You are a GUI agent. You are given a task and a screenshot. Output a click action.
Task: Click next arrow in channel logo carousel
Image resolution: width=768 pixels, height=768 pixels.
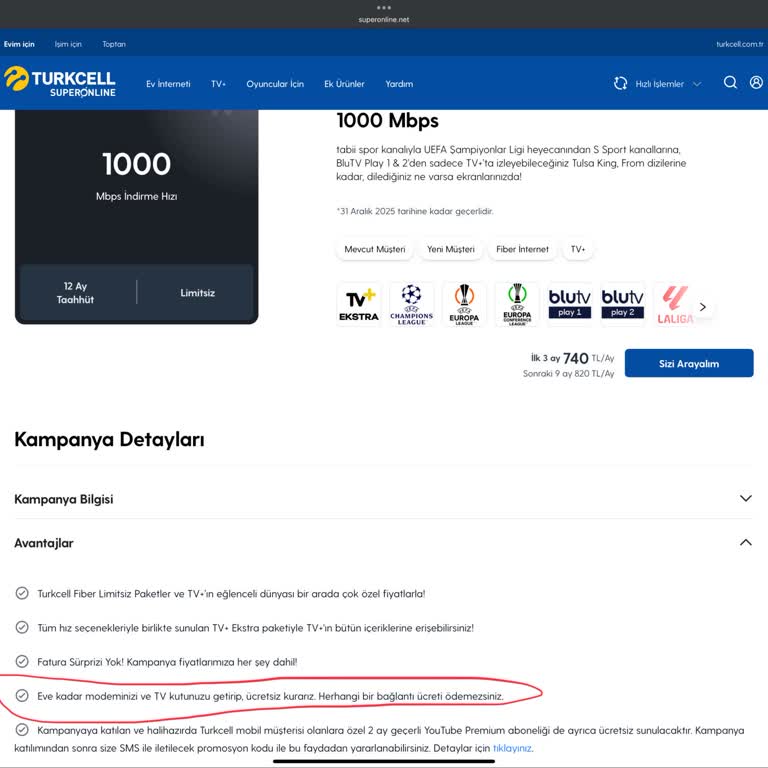tap(703, 307)
